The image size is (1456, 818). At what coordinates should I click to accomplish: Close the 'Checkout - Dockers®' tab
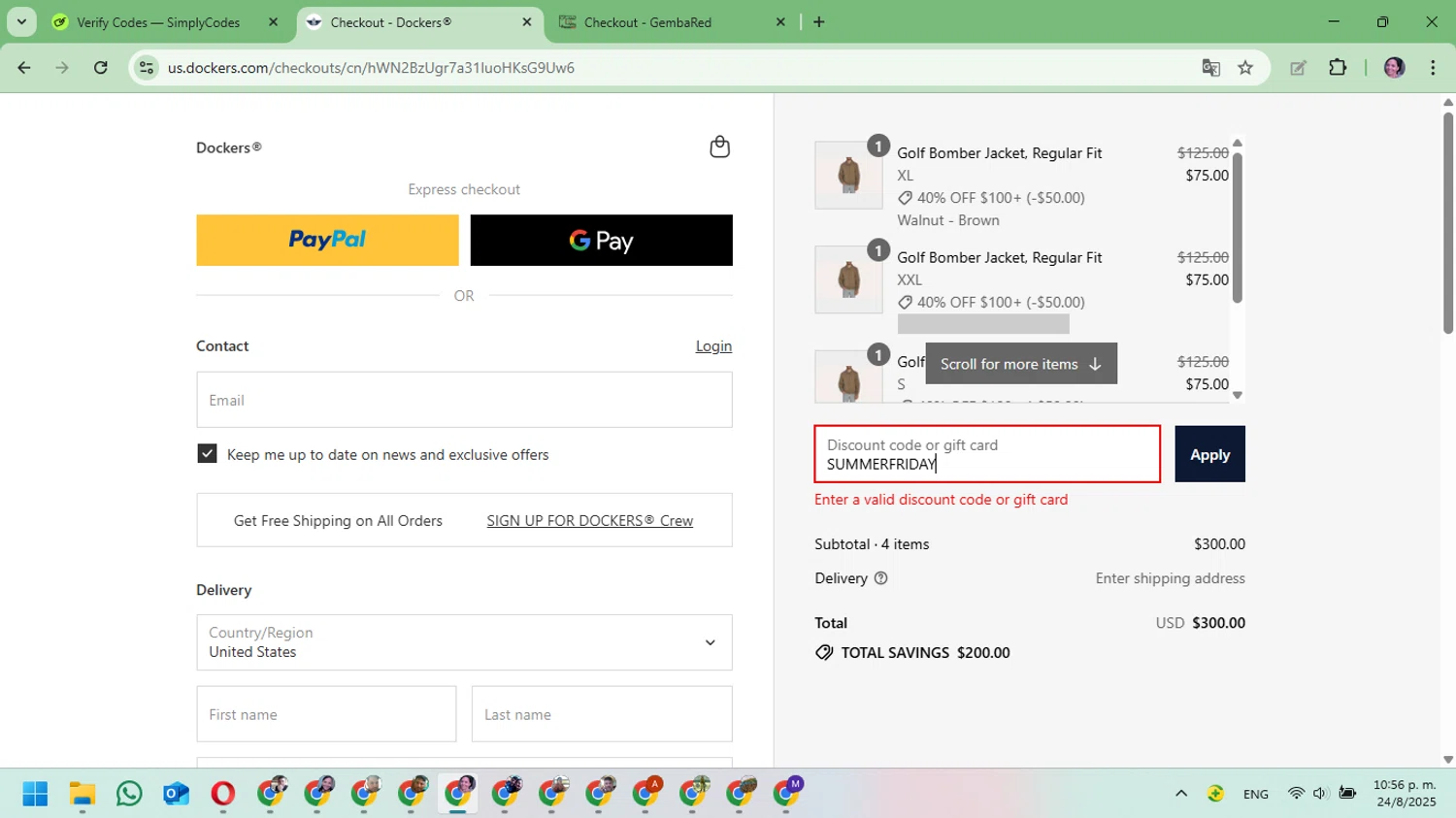pos(527,22)
